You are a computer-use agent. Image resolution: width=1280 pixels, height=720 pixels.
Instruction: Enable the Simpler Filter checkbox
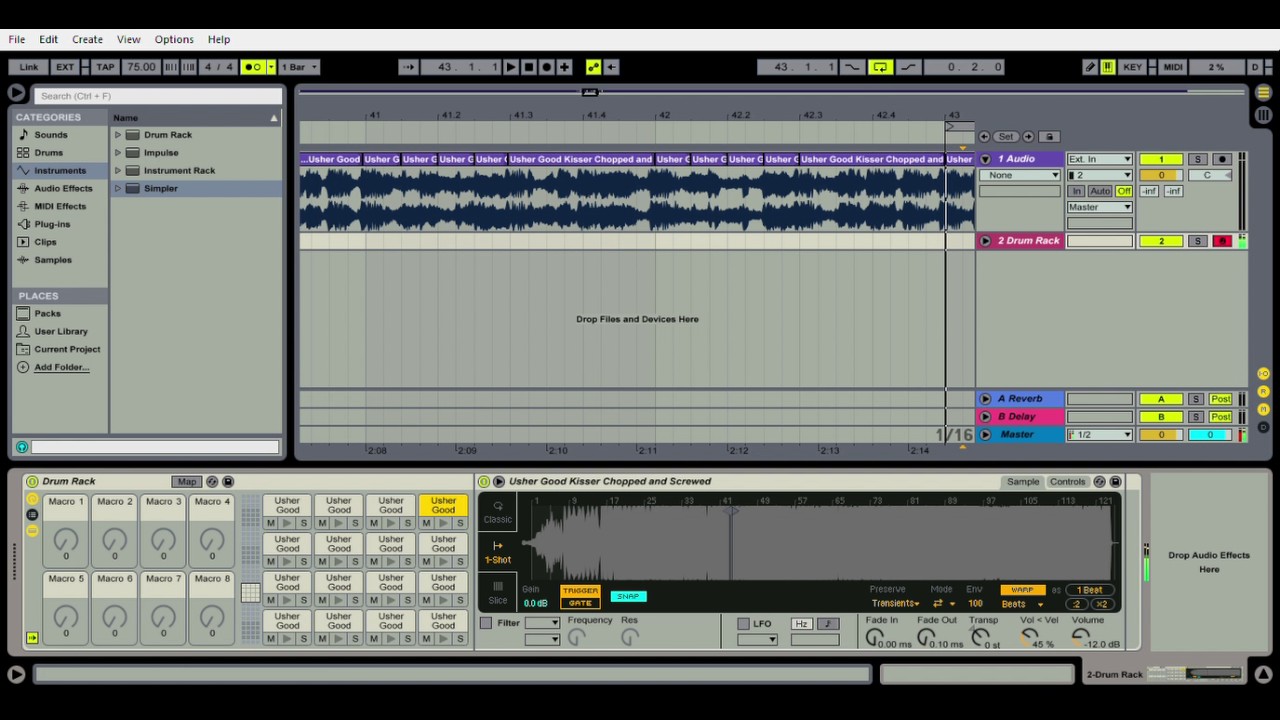(x=486, y=623)
